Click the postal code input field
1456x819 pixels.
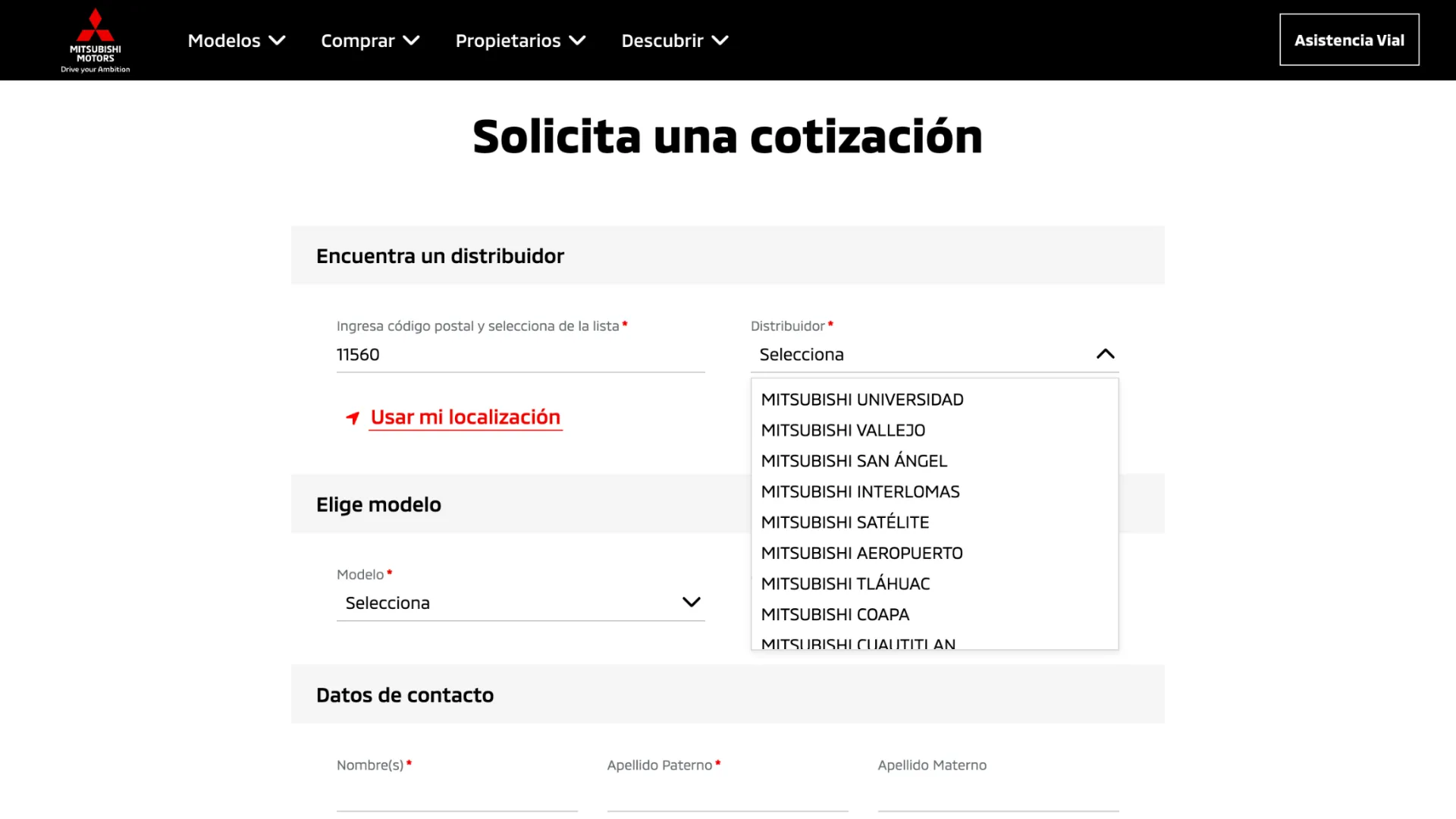point(520,355)
